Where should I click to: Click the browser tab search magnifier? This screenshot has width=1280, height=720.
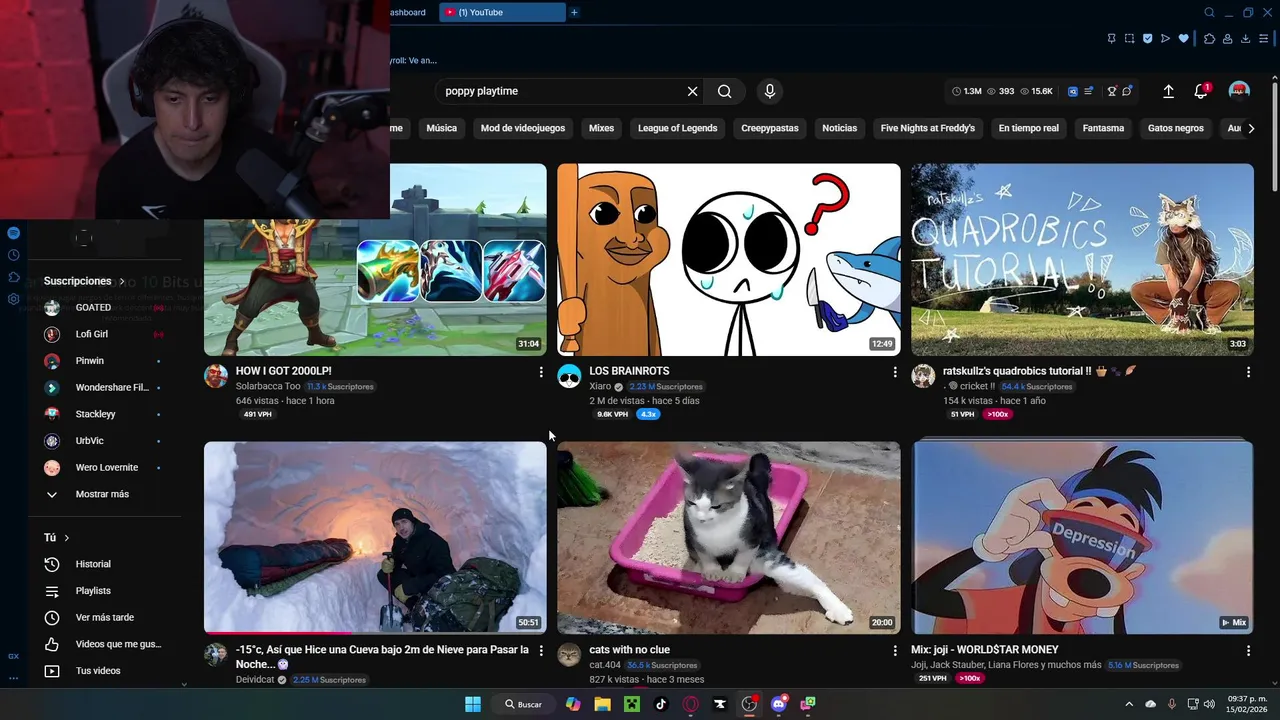click(1210, 12)
